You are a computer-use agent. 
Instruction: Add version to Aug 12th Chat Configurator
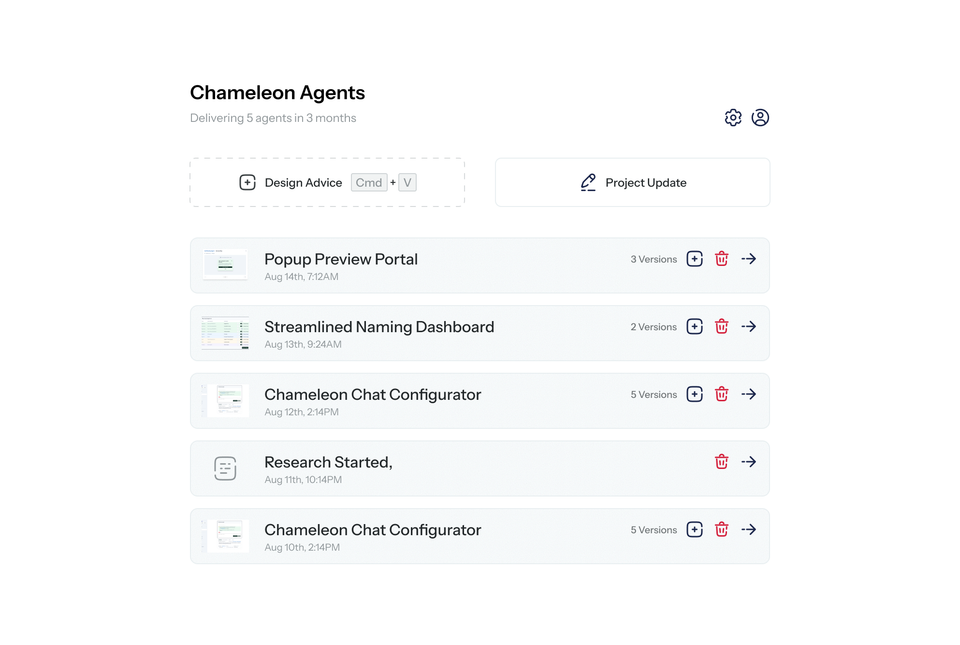[694, 394]
